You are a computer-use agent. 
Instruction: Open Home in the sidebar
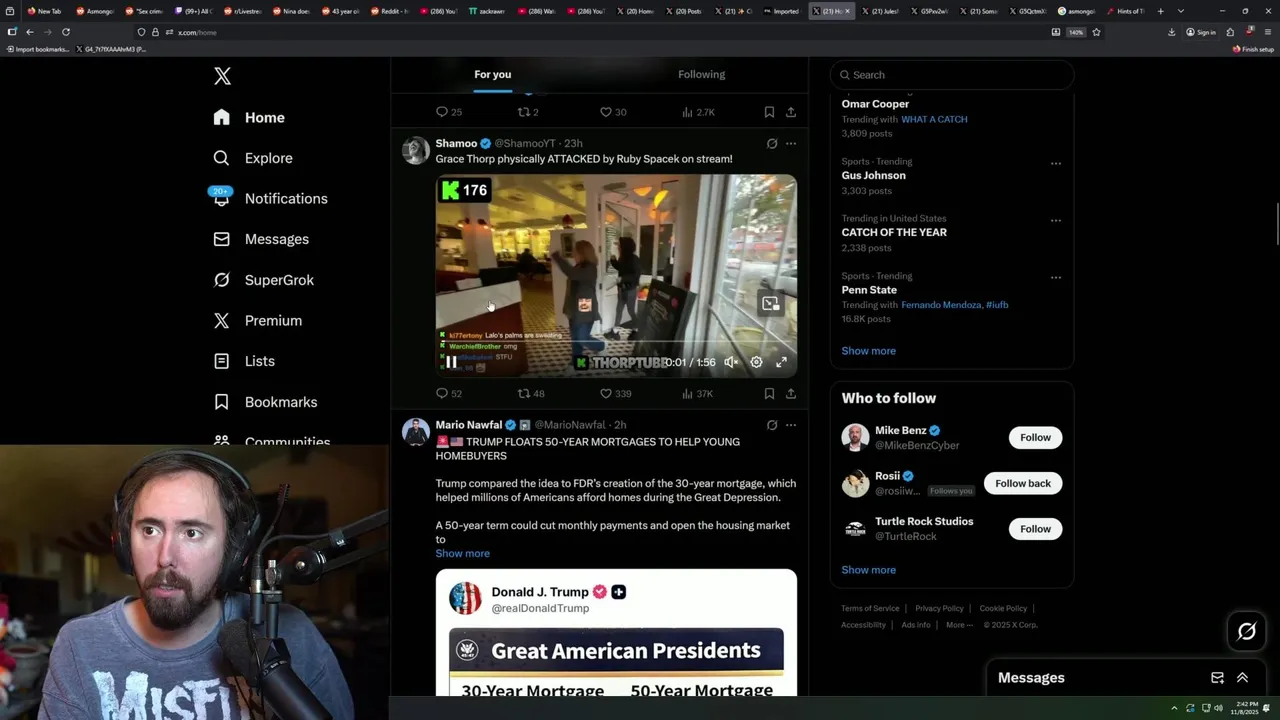[249, 117]
